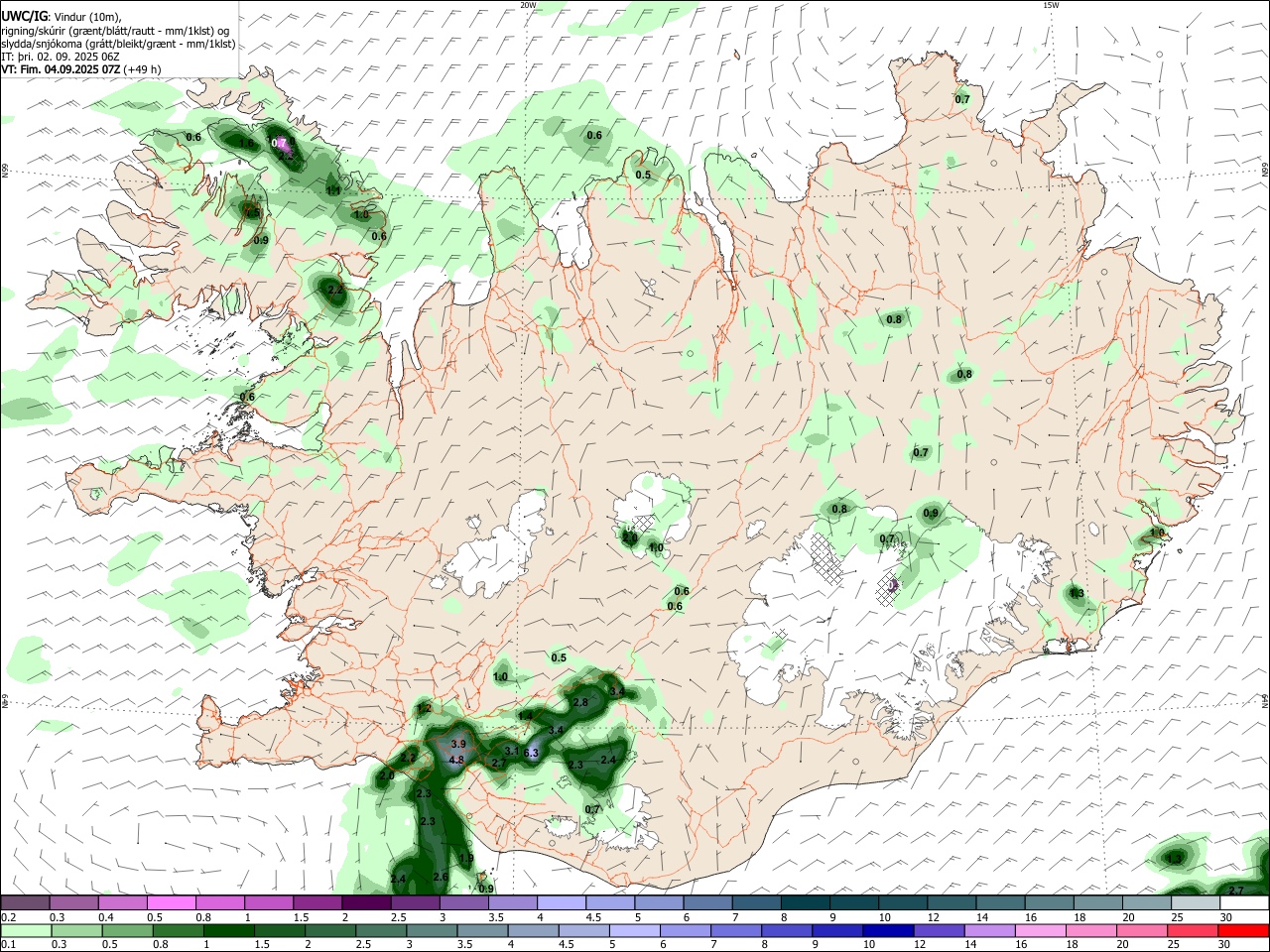Pick the medium green 0.5–0.8 swatch, lower scale

click(x=127, y=931)
